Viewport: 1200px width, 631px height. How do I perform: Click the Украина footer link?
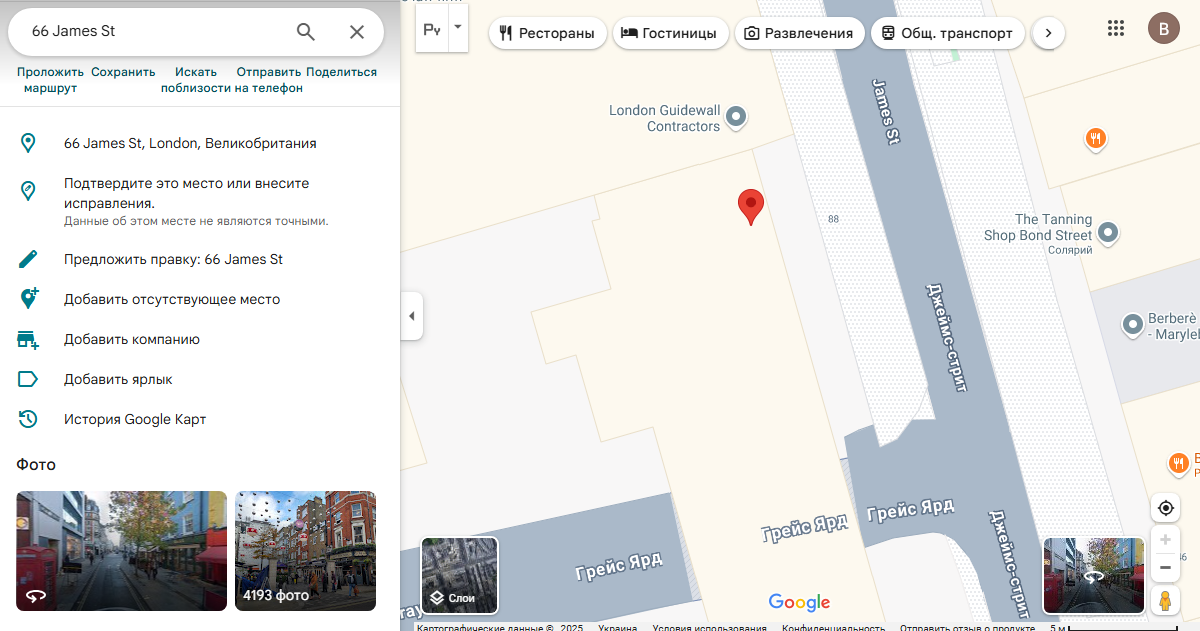617,627
